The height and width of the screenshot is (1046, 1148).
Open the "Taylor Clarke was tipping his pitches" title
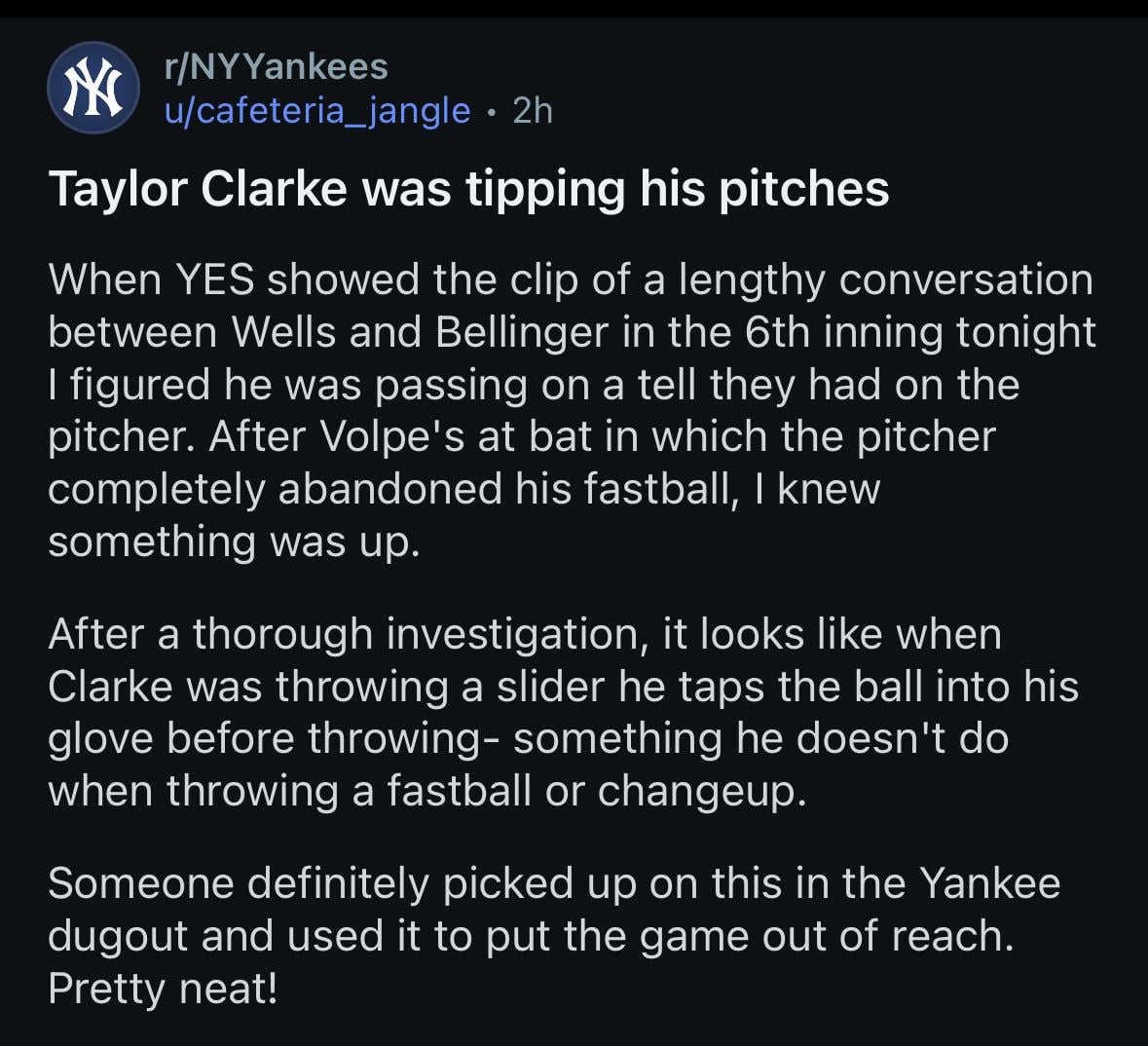[x=468, y=188]
